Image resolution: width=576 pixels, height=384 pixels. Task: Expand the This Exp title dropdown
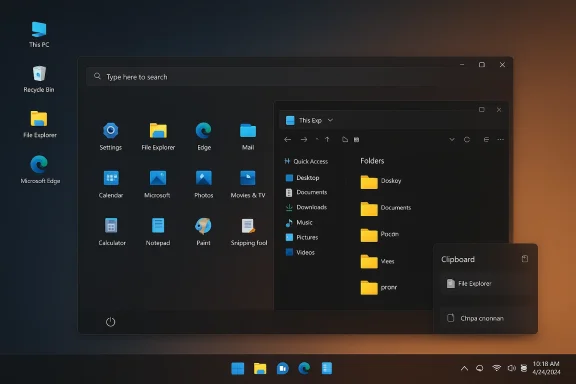tap(330, 120)
